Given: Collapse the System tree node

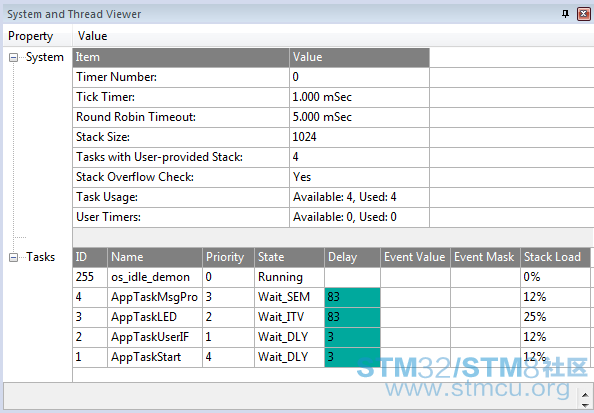Looking at the screenshot, I should [13, 58].
